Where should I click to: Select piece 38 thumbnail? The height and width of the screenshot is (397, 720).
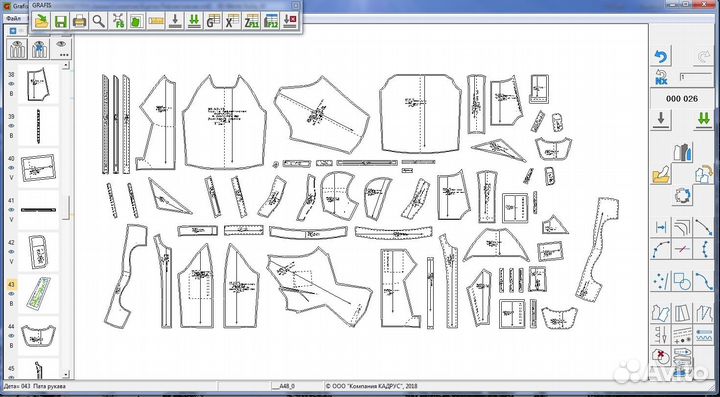(38, 84)
